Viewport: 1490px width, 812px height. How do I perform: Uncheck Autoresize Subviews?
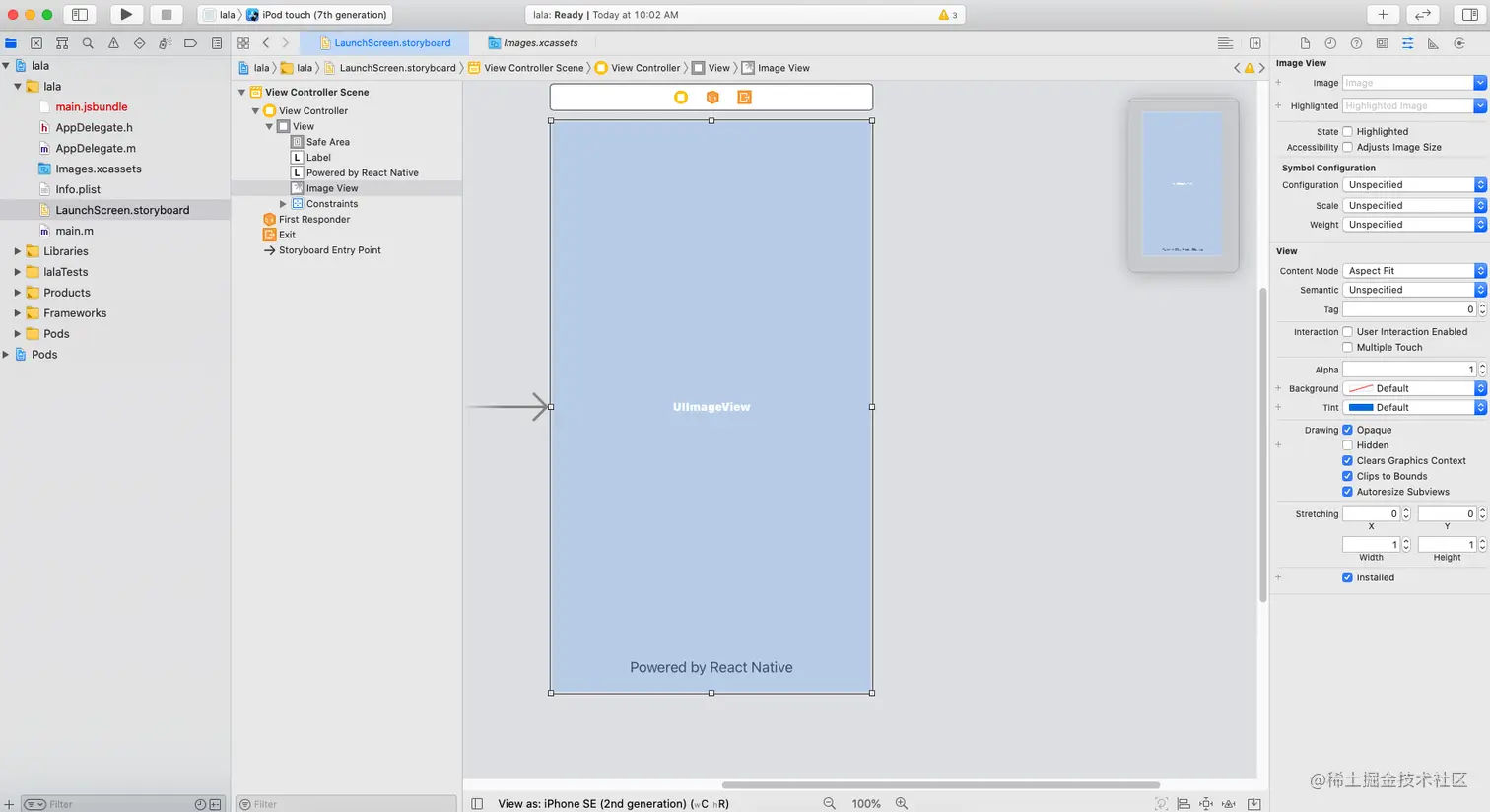pyautogui.click(x=1347, y=492)
